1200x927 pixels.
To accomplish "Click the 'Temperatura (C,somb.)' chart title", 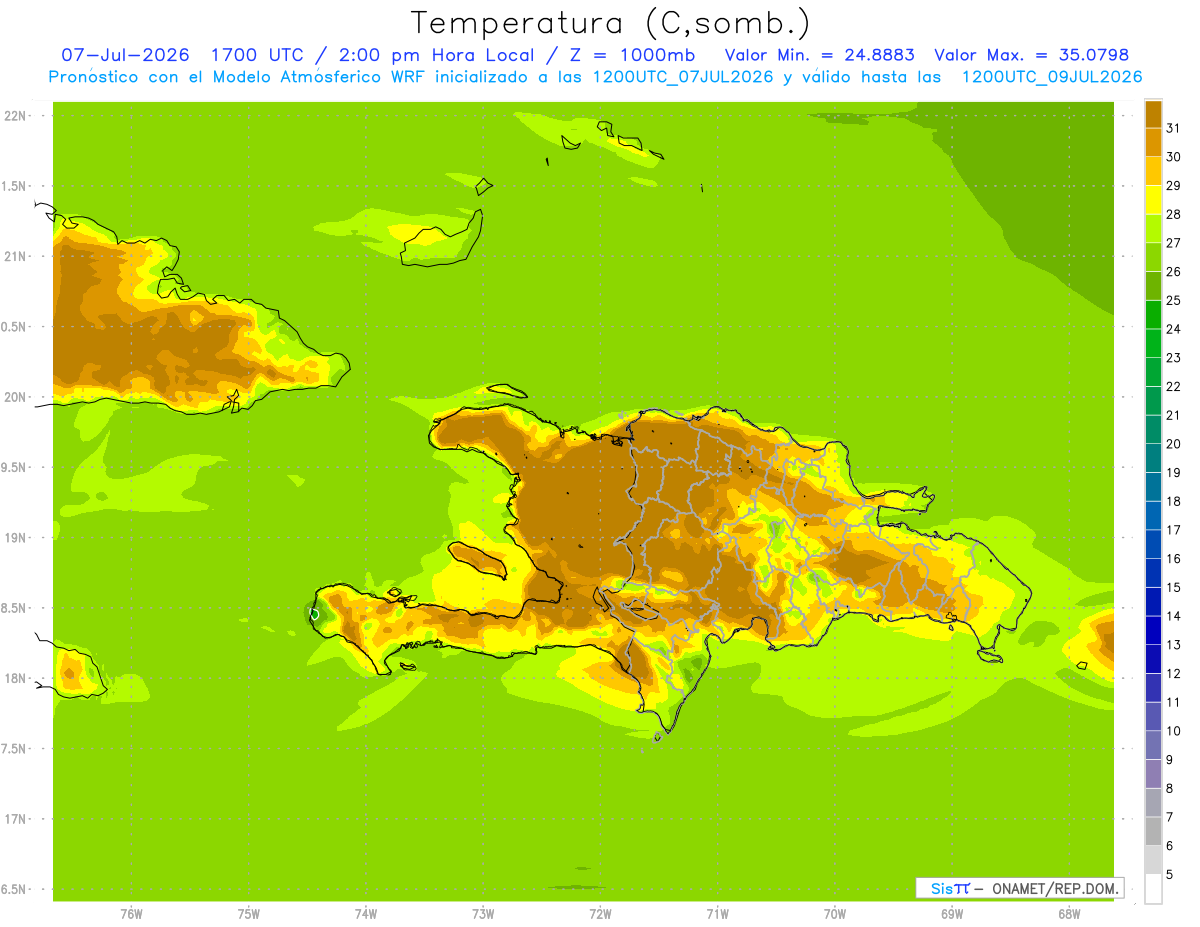I will click(x=610, y=23).
